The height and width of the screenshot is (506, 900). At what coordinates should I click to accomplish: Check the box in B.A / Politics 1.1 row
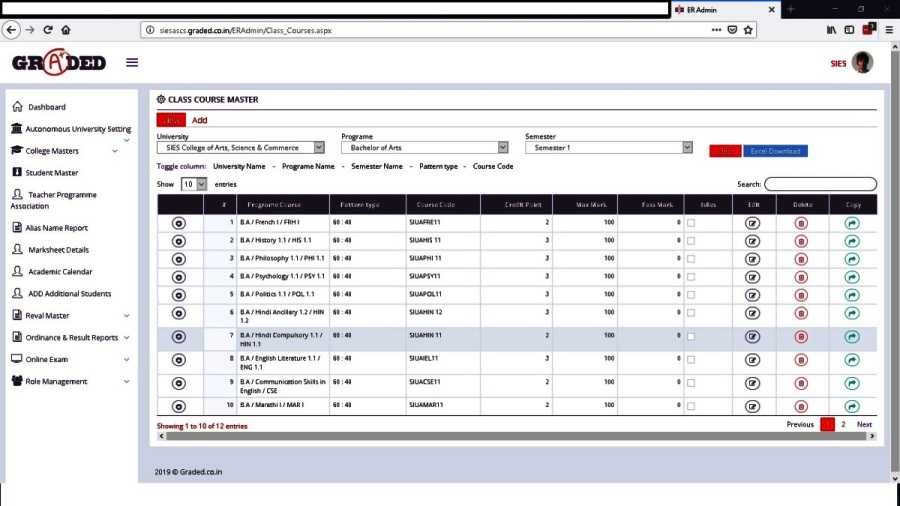click(x=691, y=295)
